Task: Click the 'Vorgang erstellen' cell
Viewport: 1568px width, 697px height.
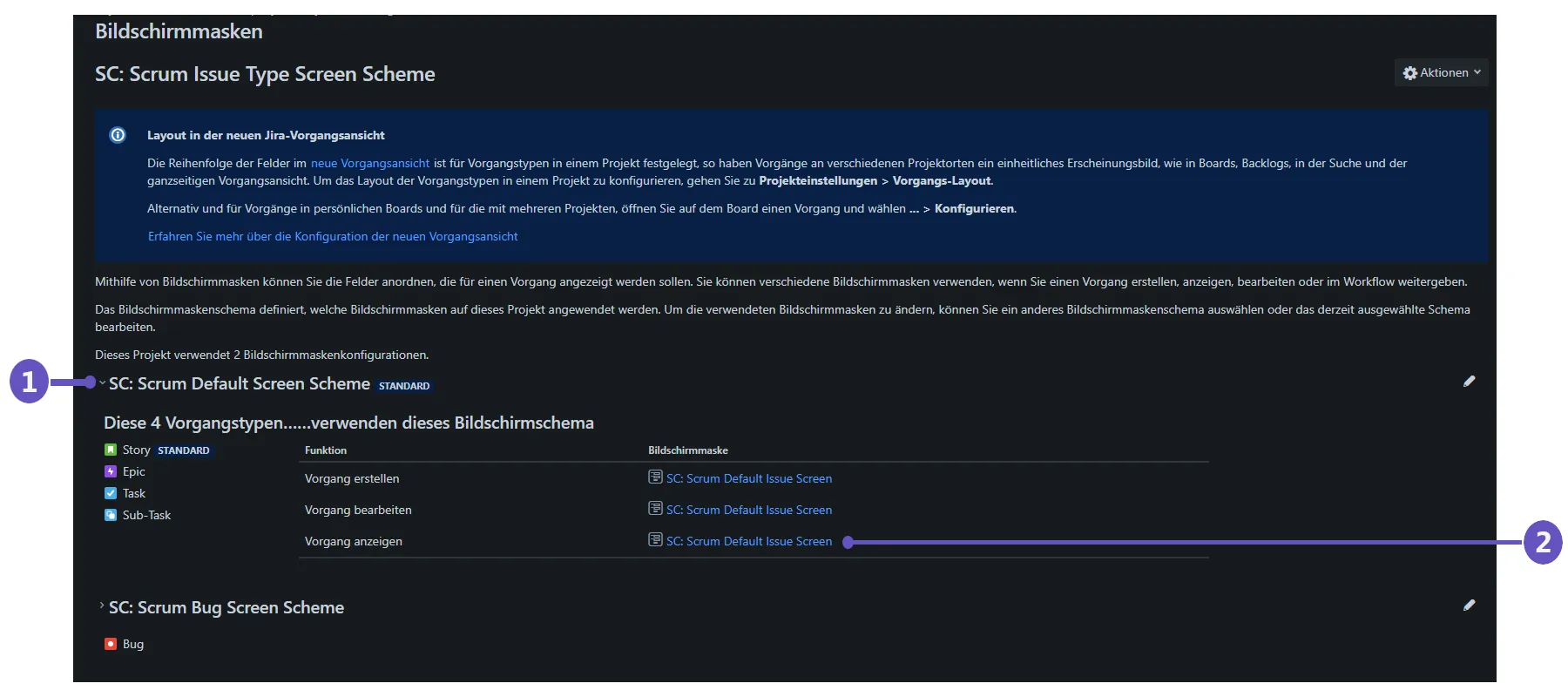Action: click(x=352, y=478)
